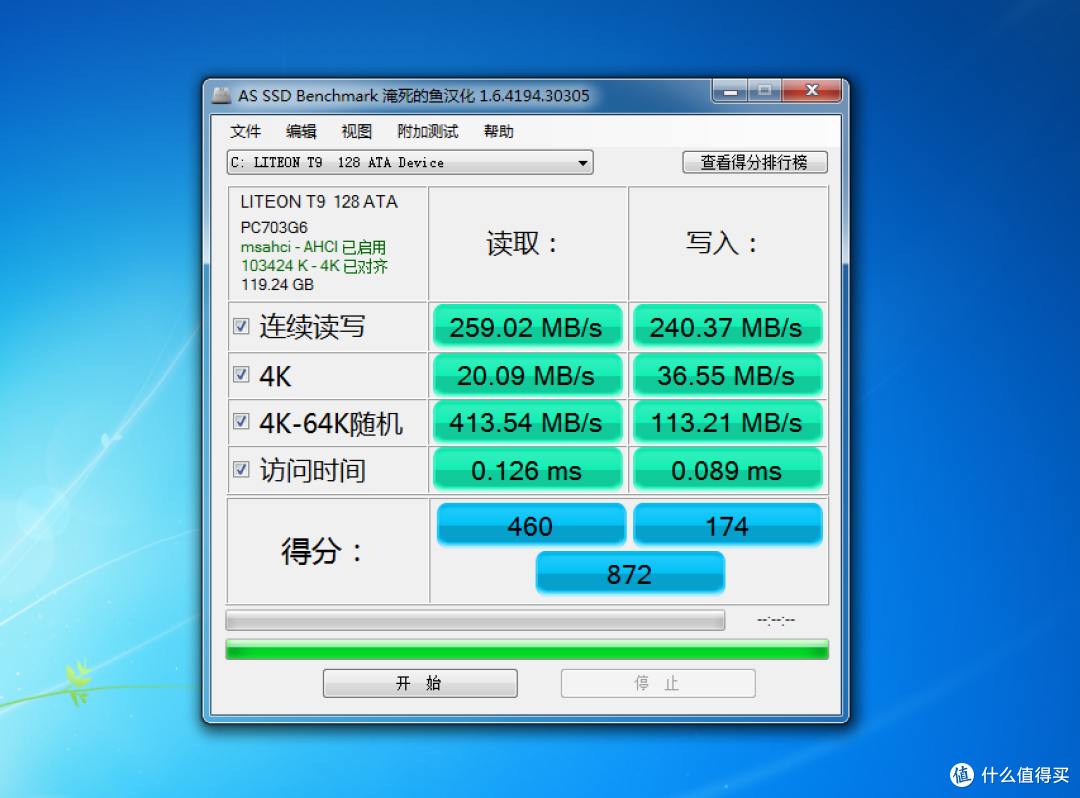Click the total score 872
The image size is (1080, 798).
(630, 574)
